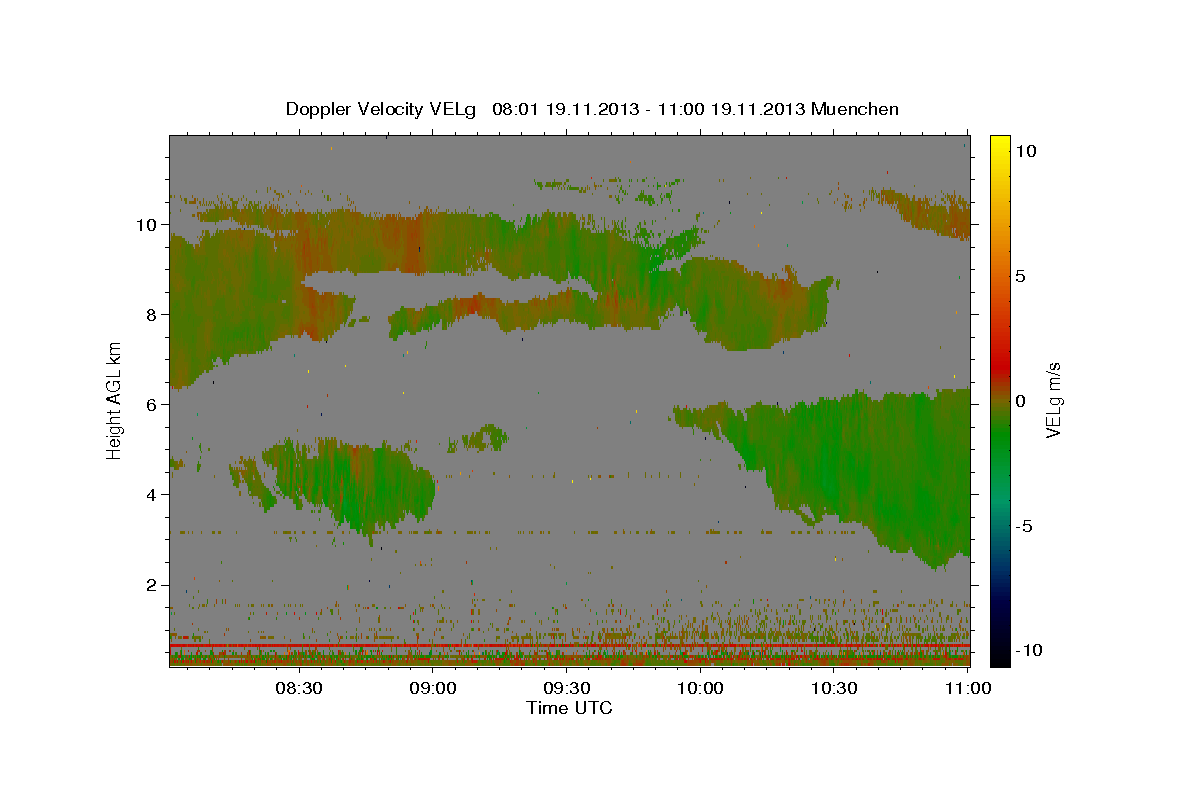Click the colorbar value 10 label

point(1025,150)
